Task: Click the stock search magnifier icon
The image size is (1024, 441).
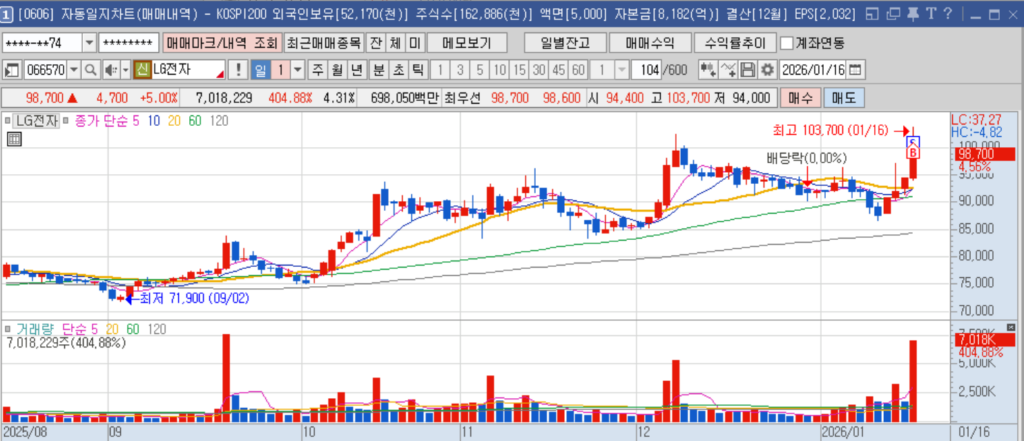Action: (88, 70)
